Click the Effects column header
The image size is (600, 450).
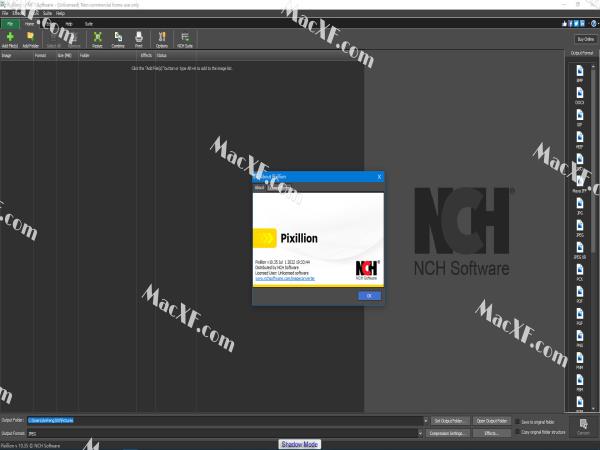pyautogui.click(x=146, y=55)
